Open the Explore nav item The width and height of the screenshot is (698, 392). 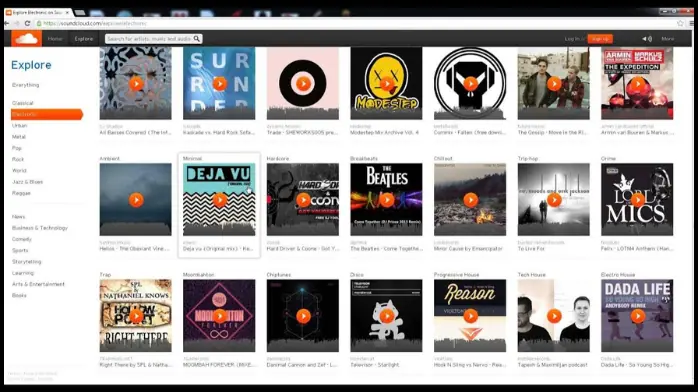tap(84, 39)
